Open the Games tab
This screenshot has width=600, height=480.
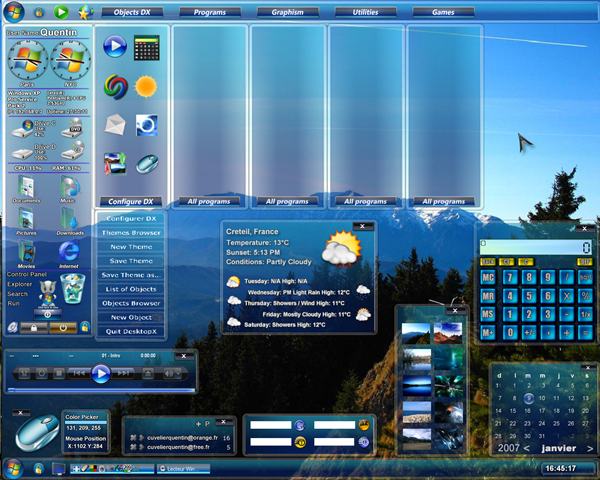click(443, 12)
